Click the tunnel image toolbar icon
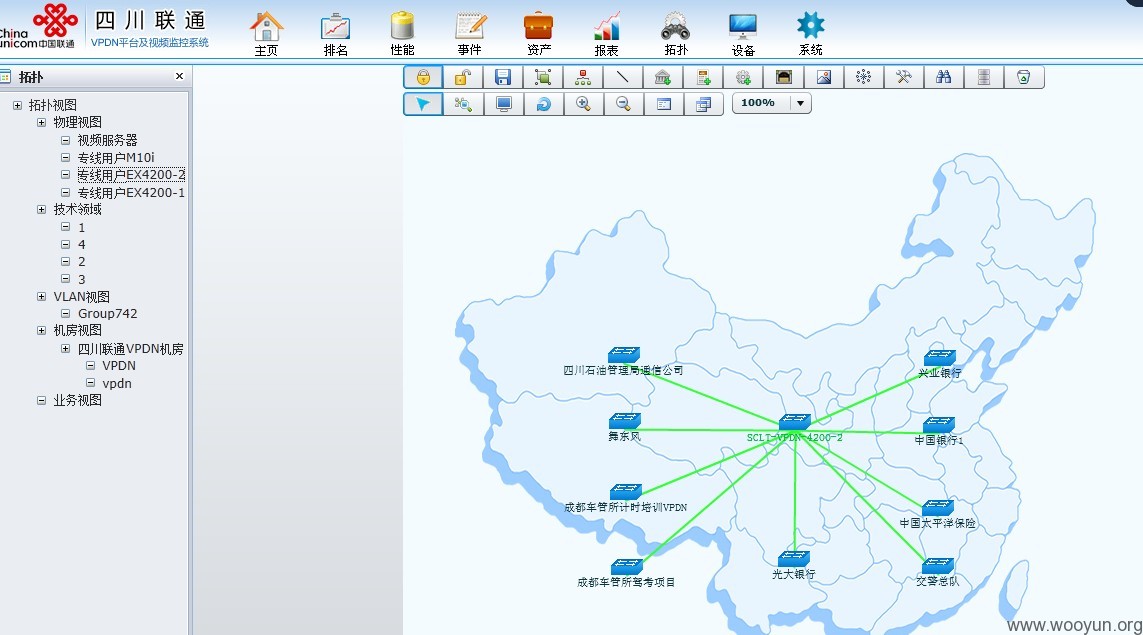Image resolution: width=1143 pixels, height=635 pixels. [784, 77]
